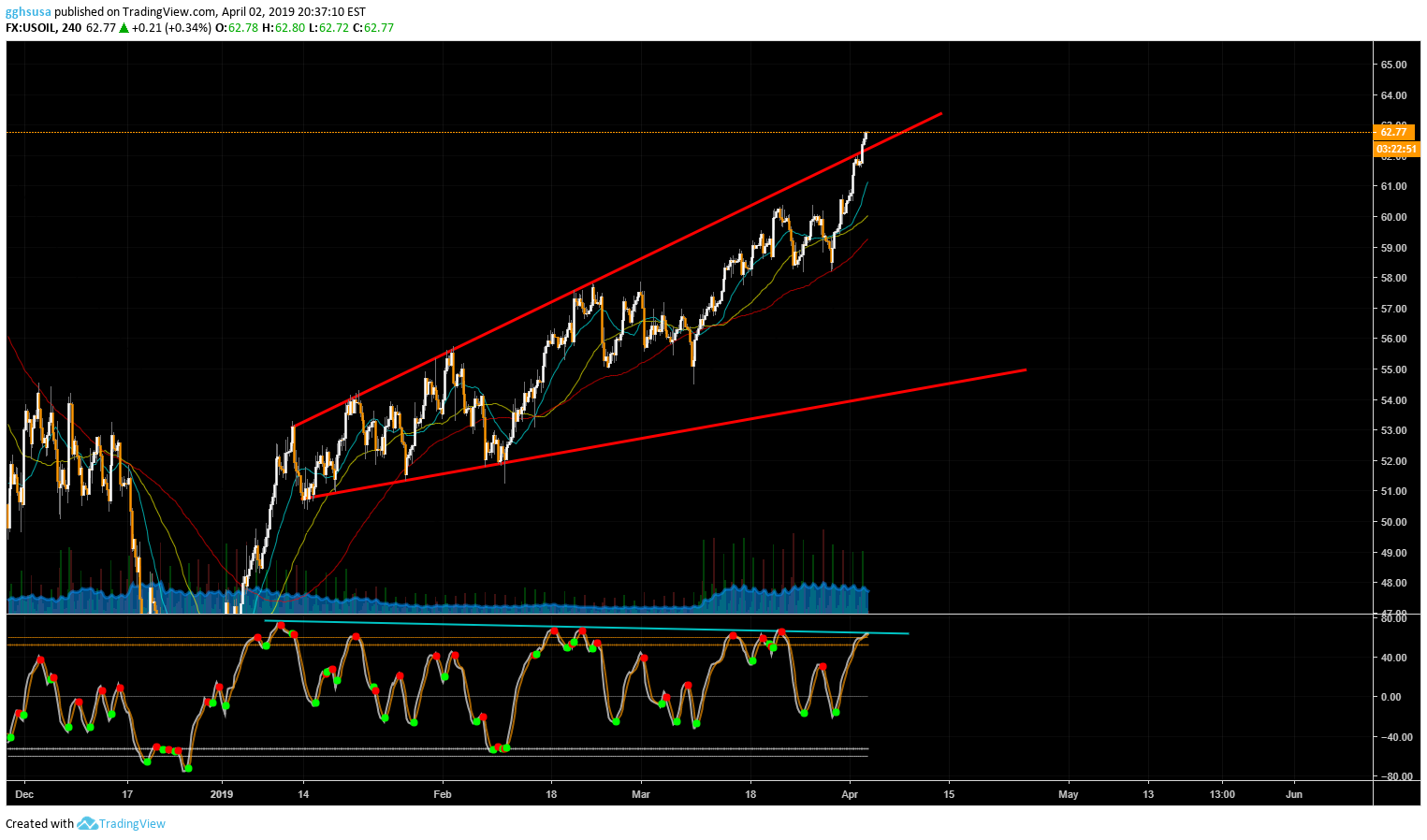
Task: Click the FX:USOIL symbol name
Action: (30, 28)
